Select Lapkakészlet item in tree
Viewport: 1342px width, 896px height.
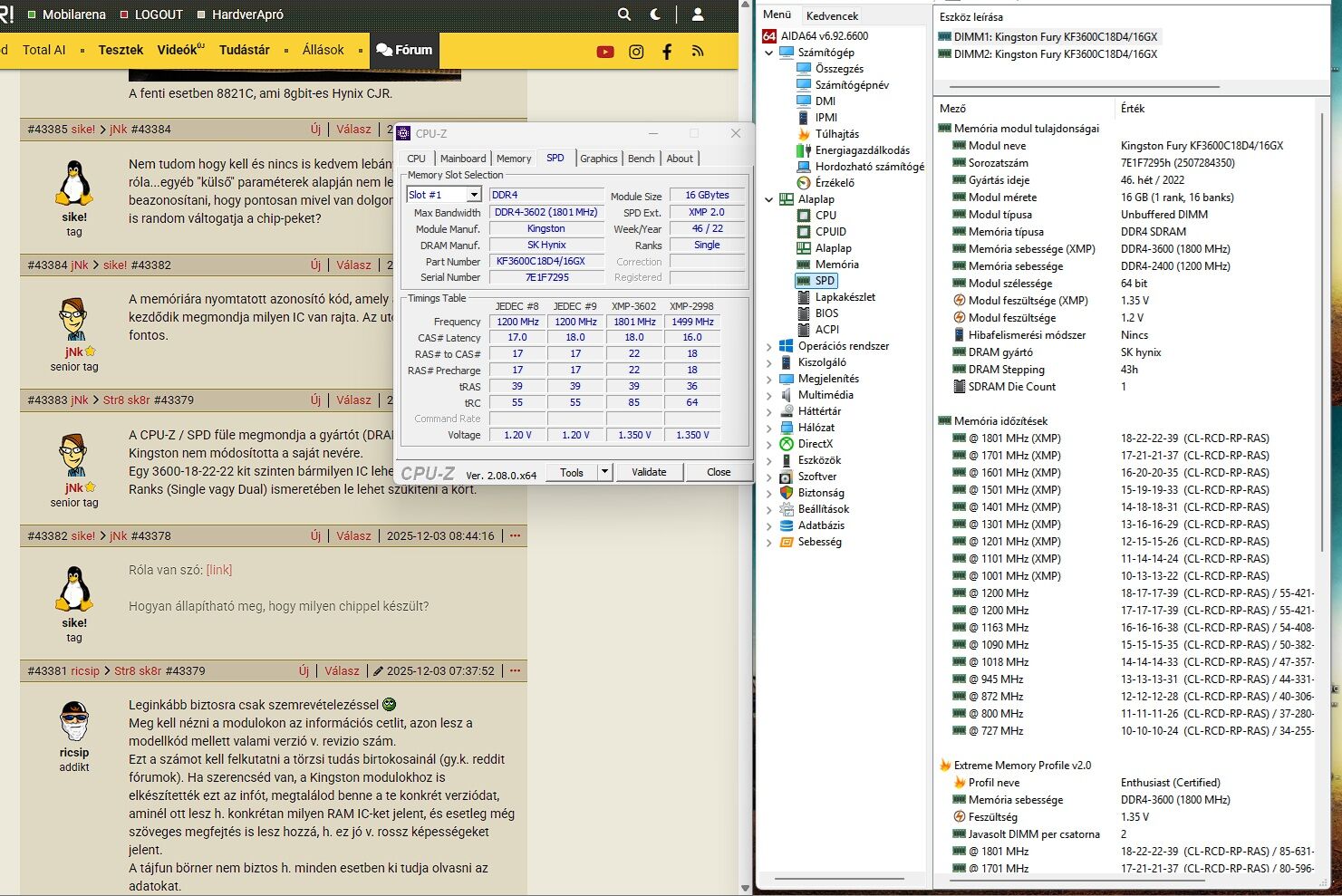[845, 297]
